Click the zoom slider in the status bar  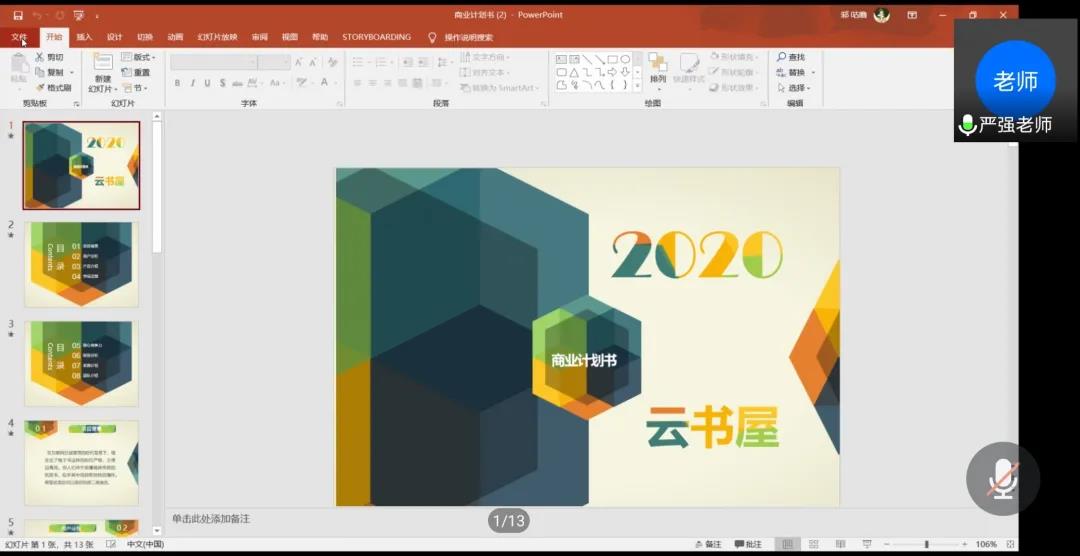[926, 544]
